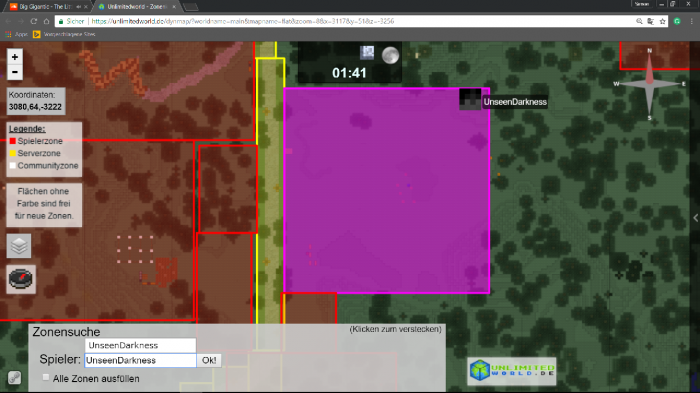Image resolution: width=700 pixels, height=393 pixels.
Task: Close the Unlimitedworld tab
Action: 174,7
